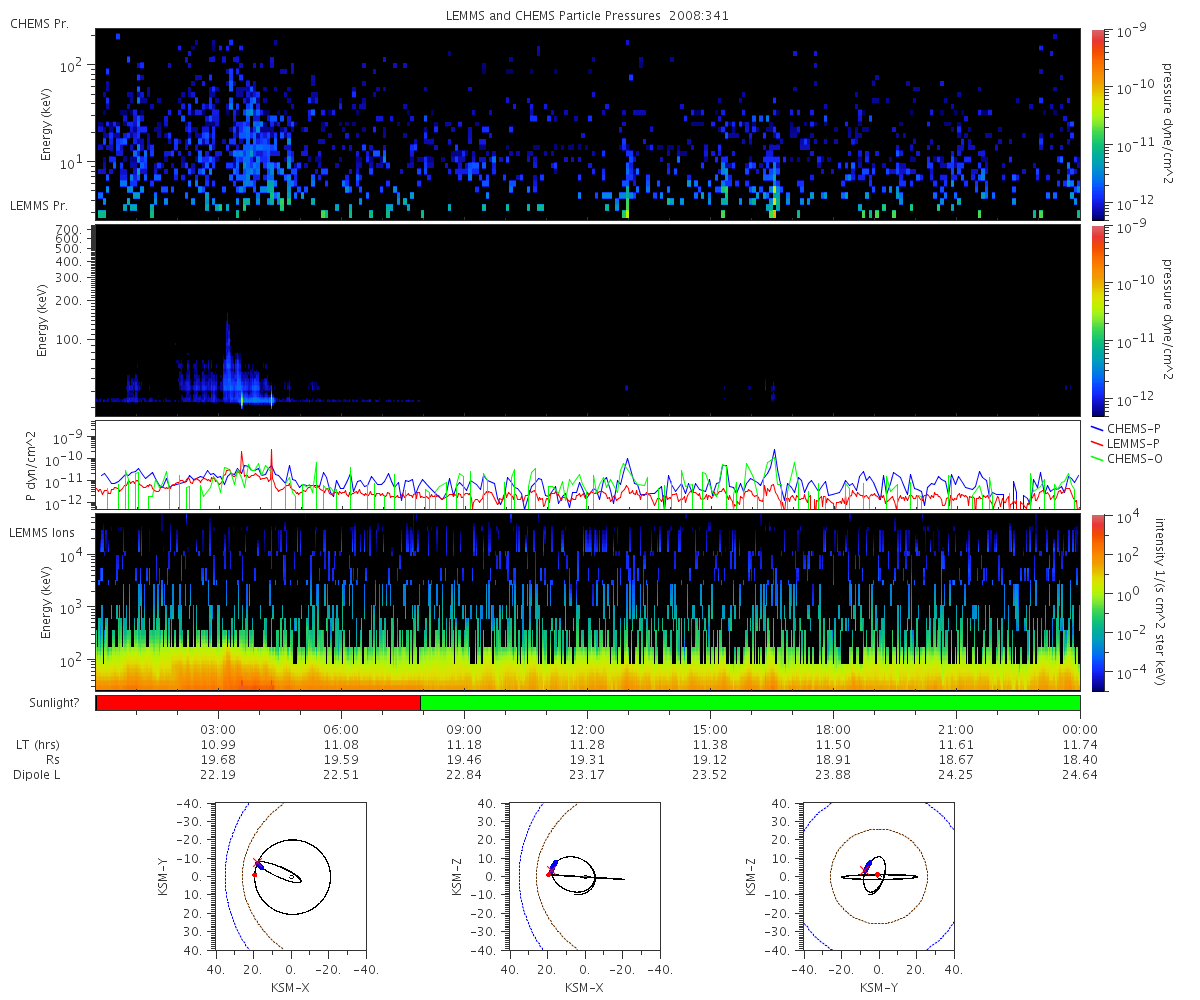The image size is (1200, 1000).
Task: Click the Dipole L value '24.64'
Action: click(1080, 775)
